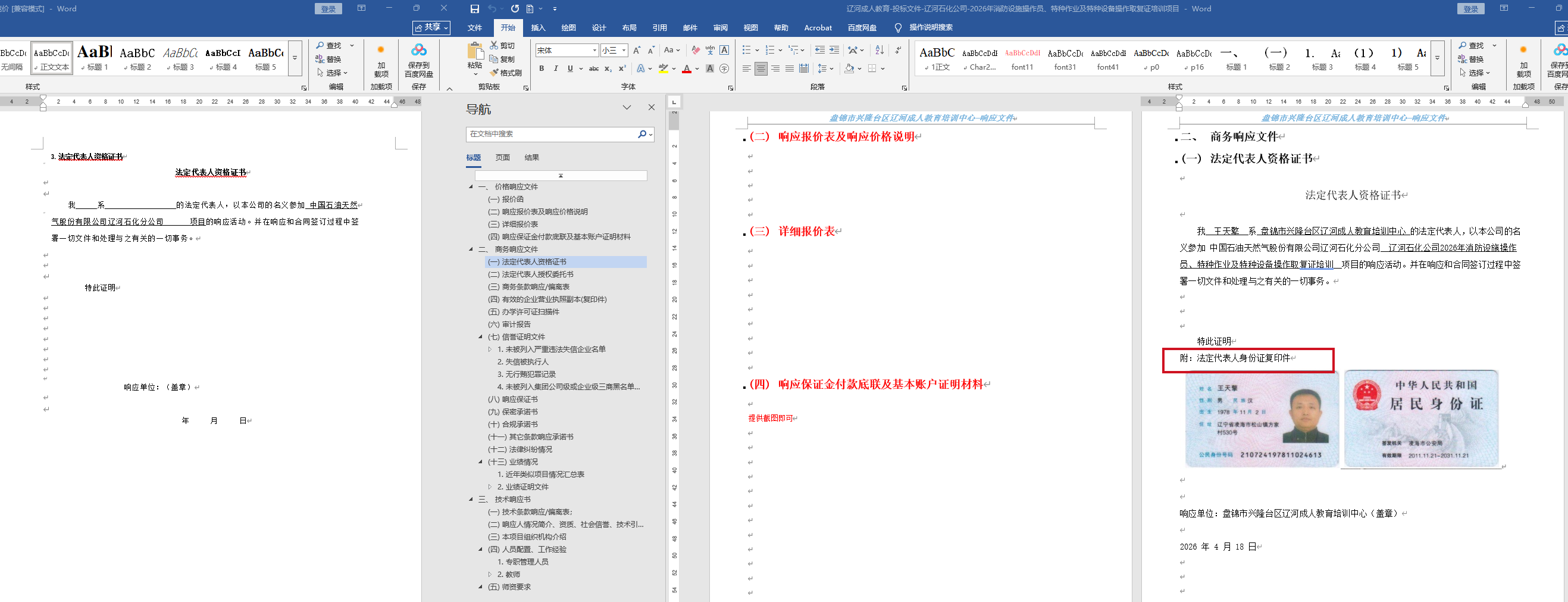Collapse the (七) 信誉证明文件 tree node
1568x602 pixels.
coord(480,337)
